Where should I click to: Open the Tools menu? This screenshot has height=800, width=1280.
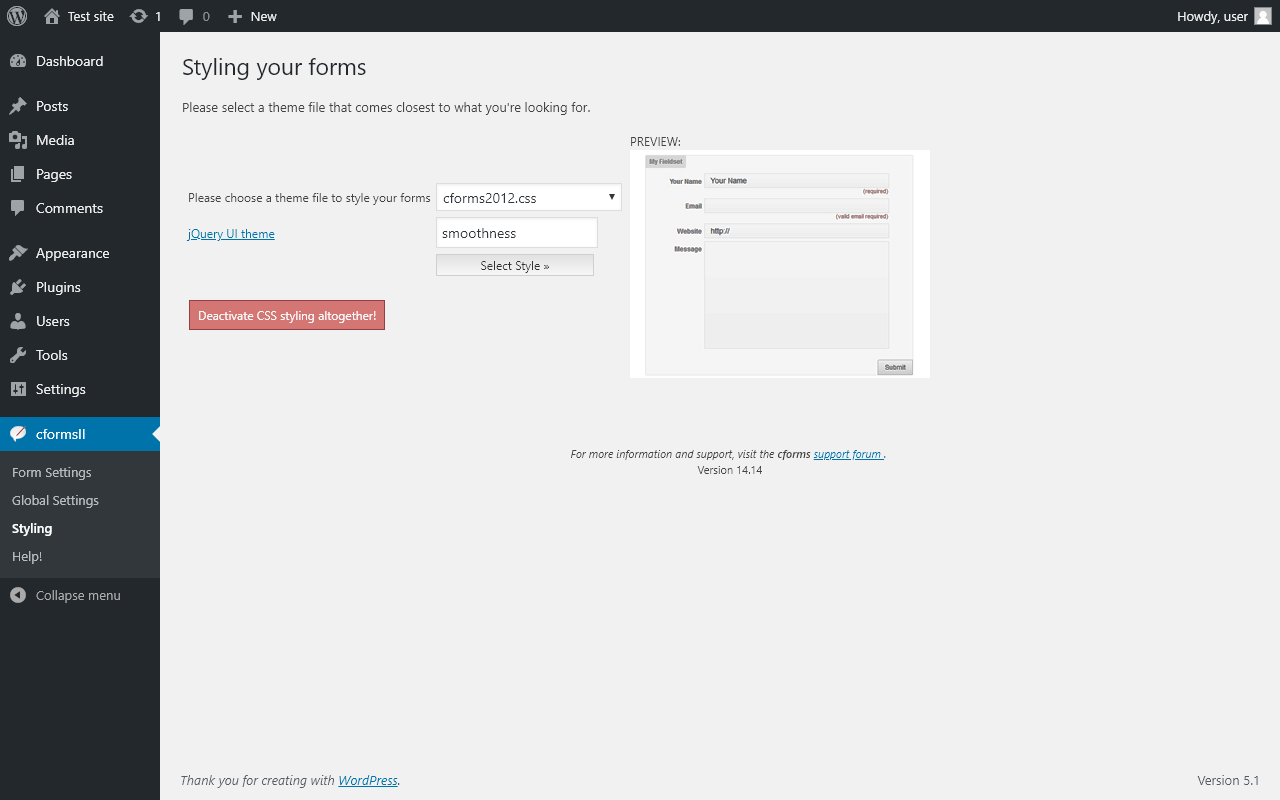[x=80, y=355]
